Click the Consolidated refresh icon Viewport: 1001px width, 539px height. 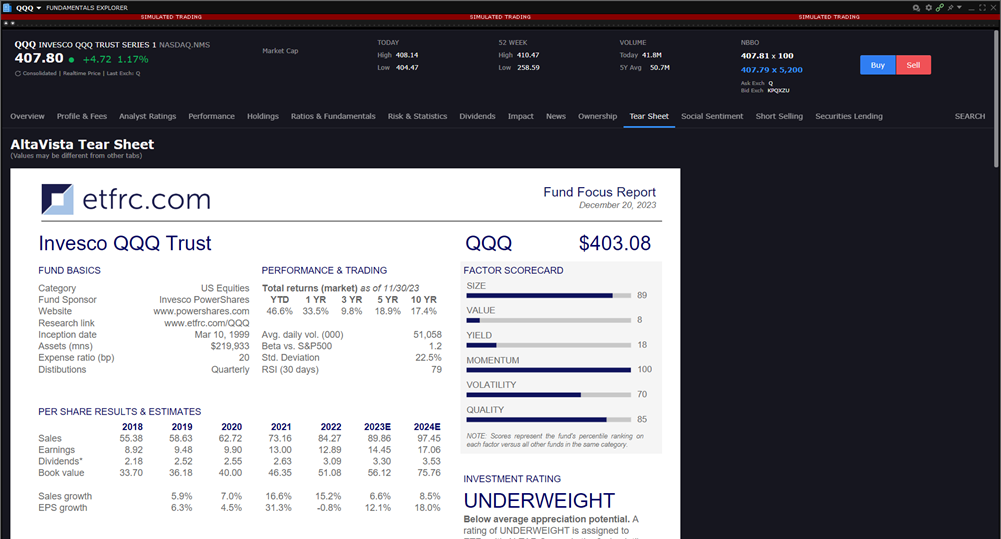click(x=18, y=73)
